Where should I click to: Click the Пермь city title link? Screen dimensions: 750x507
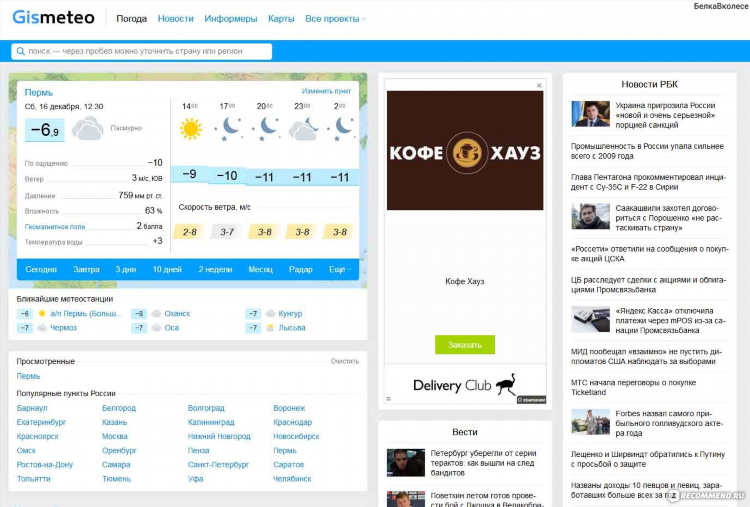coord(39,92)
